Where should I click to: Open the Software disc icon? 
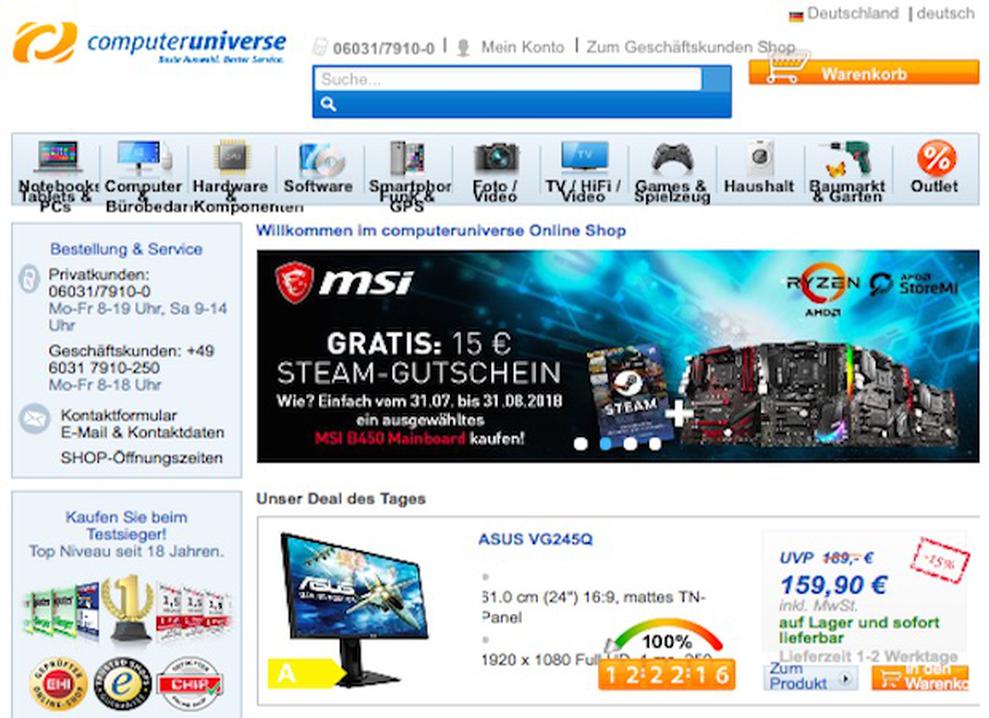pyautogui.click(x=321, y=158)
